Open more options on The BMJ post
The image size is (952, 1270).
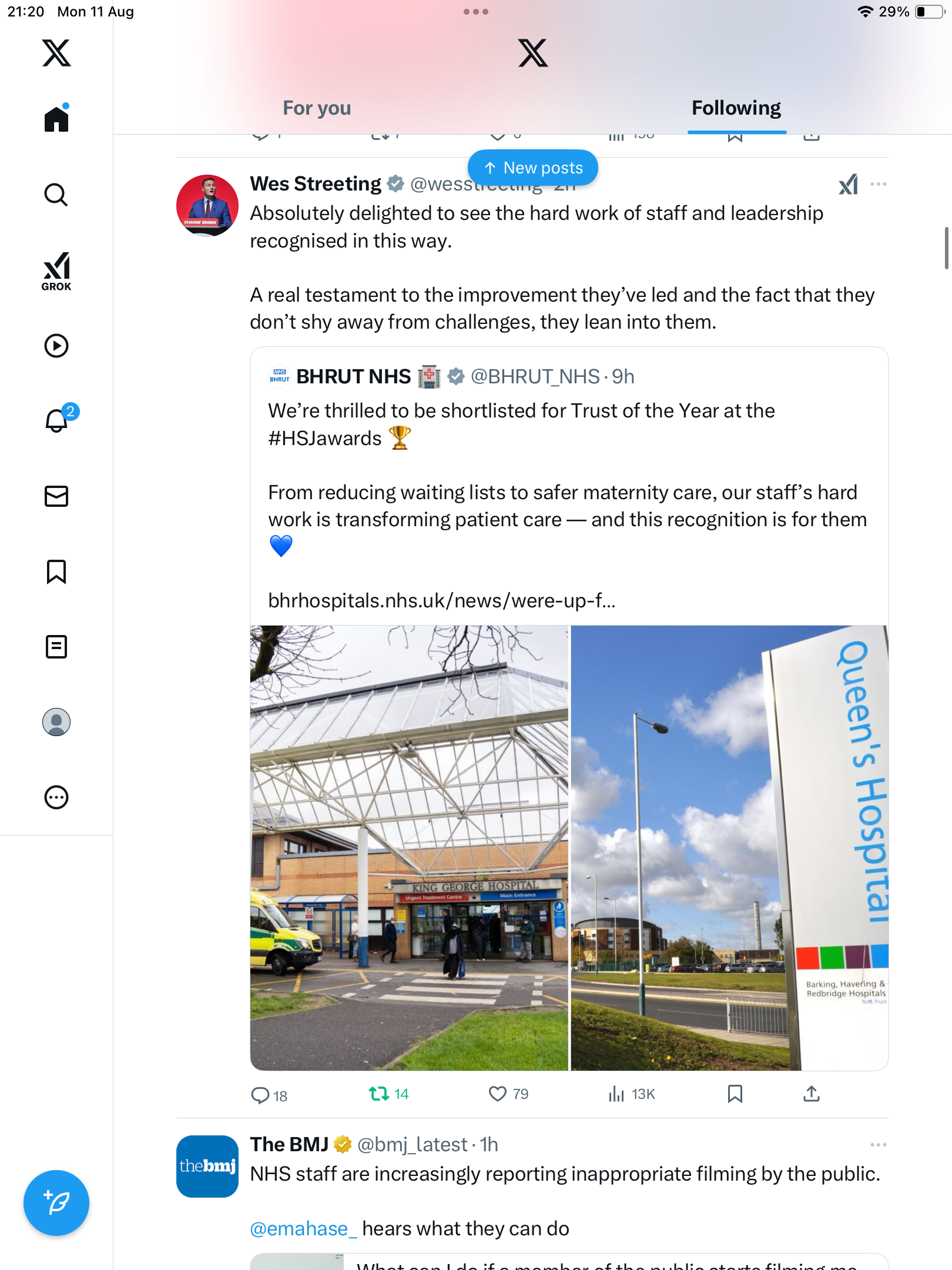click(x=879, y=1145)
